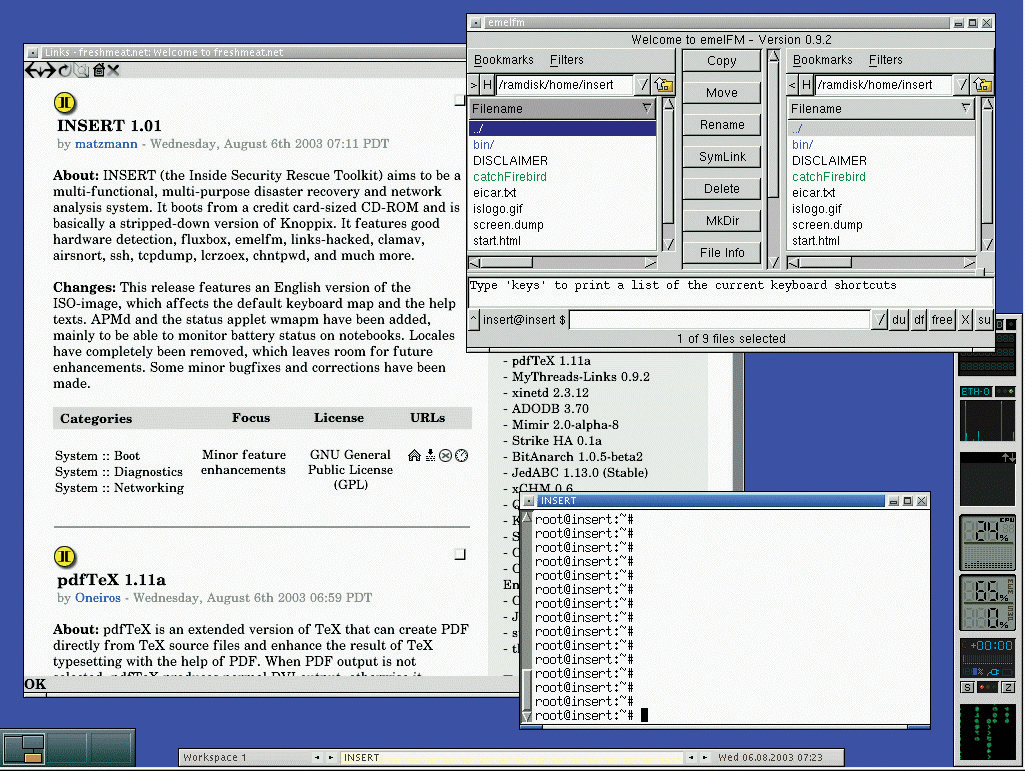Click the Delete button in emelFM

722,189
